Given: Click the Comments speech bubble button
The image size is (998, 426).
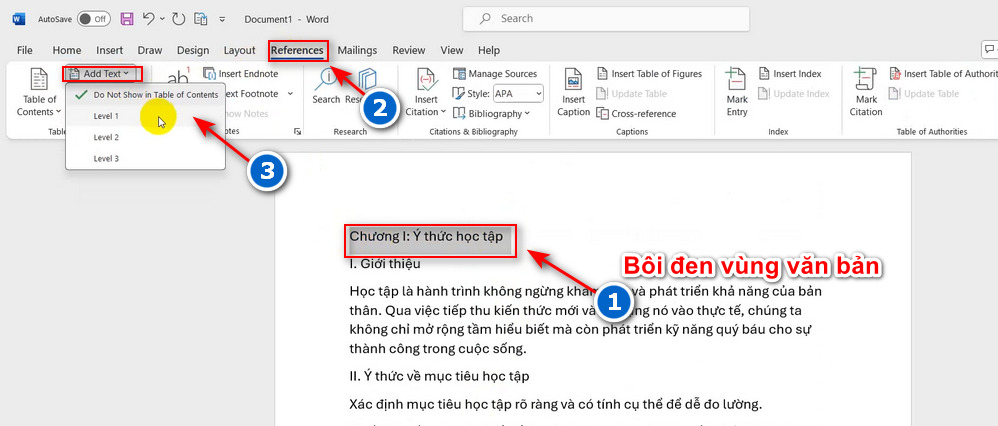Looking at the screenshot, I should coord(990,50).
